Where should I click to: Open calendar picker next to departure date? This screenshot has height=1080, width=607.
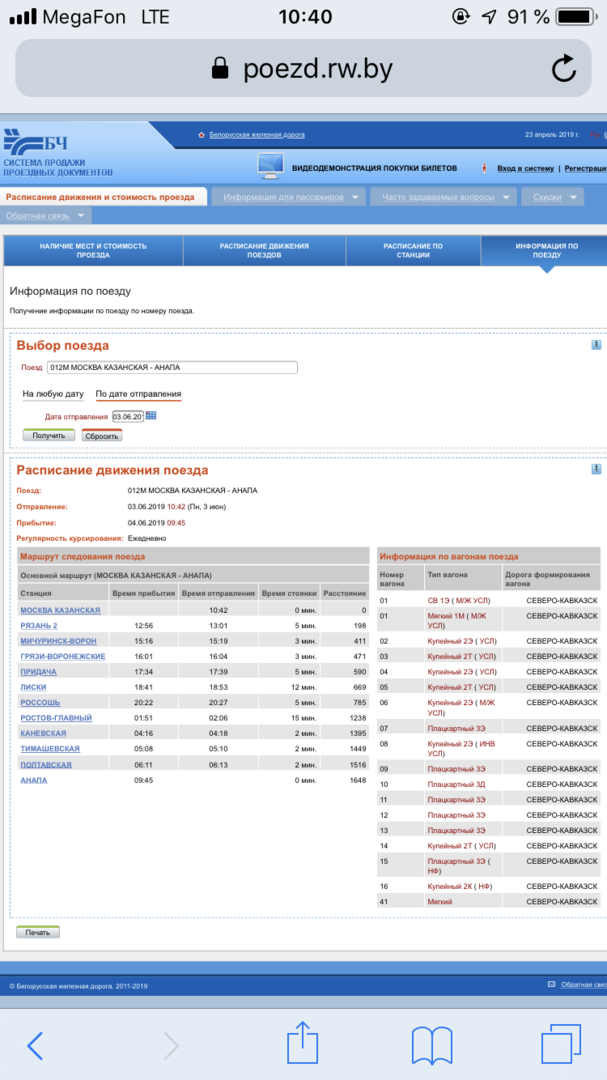152,416
